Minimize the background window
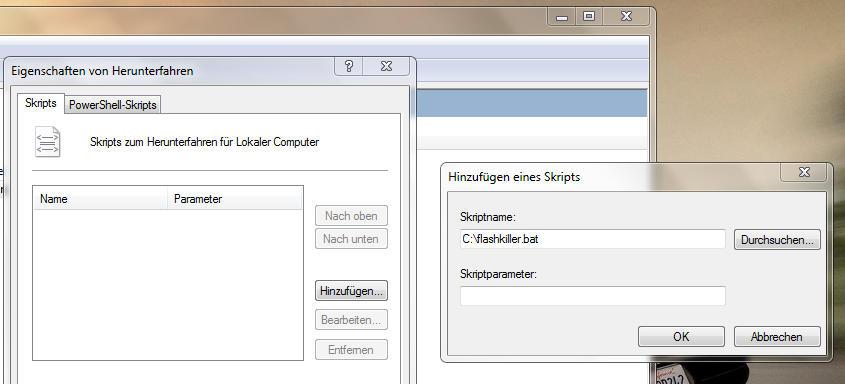845x384 pixels. (562, 17)
